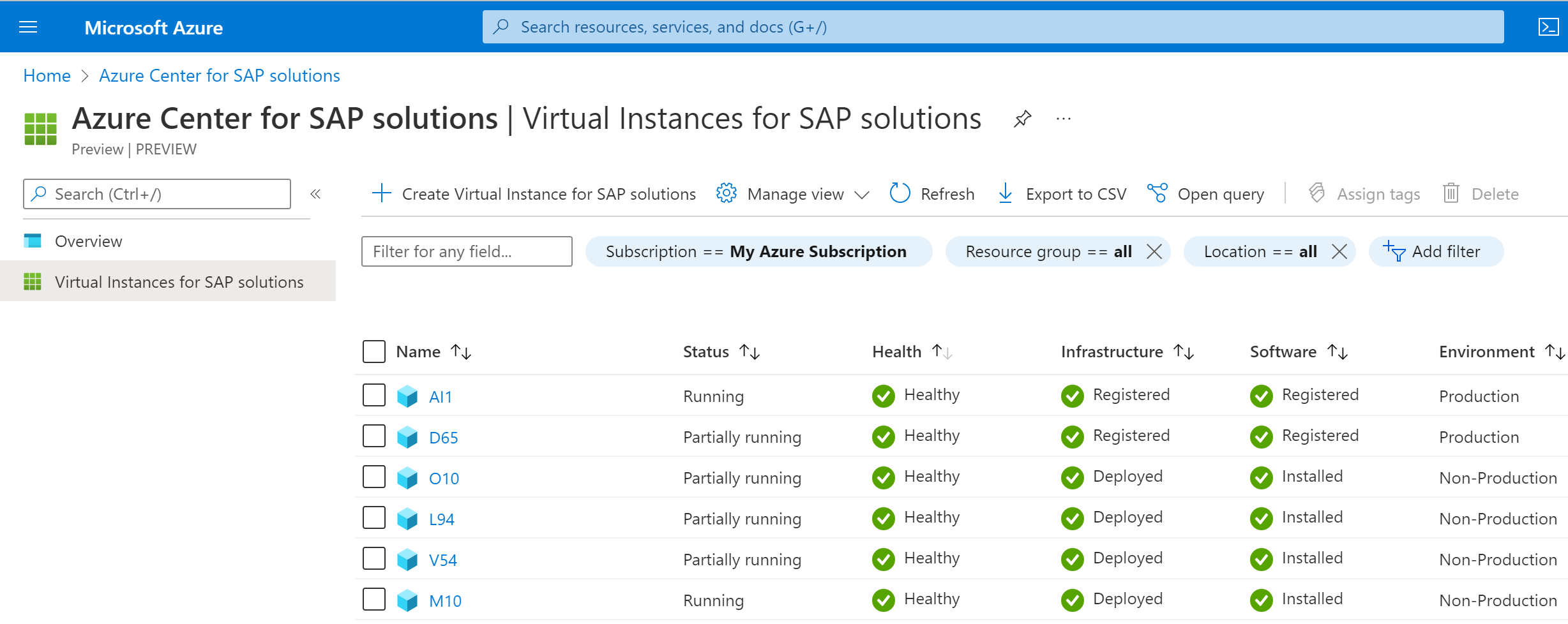Tick the checkbox for the AI1 row
This screenshot has width=1568, height=624.
pos(374,395)
